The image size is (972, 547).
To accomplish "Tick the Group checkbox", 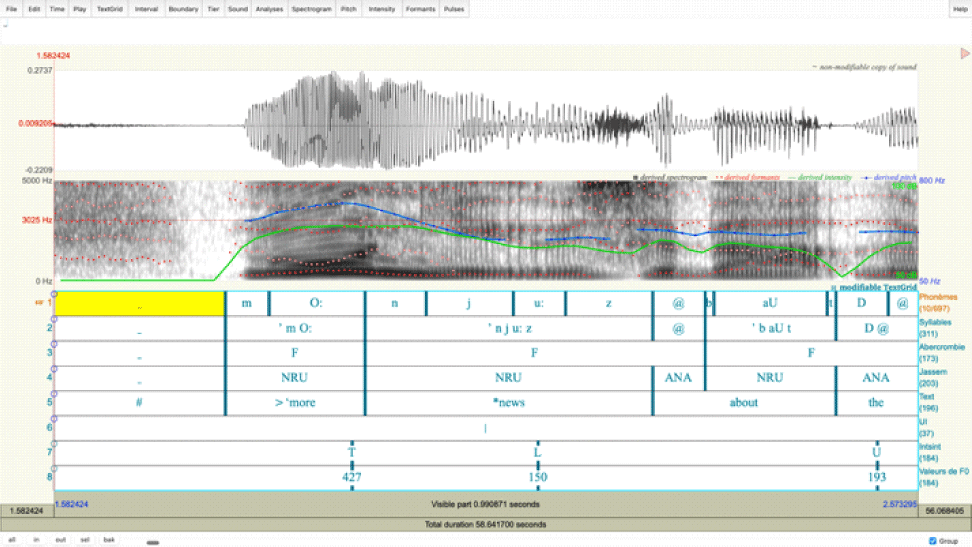I will tap(933, 540).
